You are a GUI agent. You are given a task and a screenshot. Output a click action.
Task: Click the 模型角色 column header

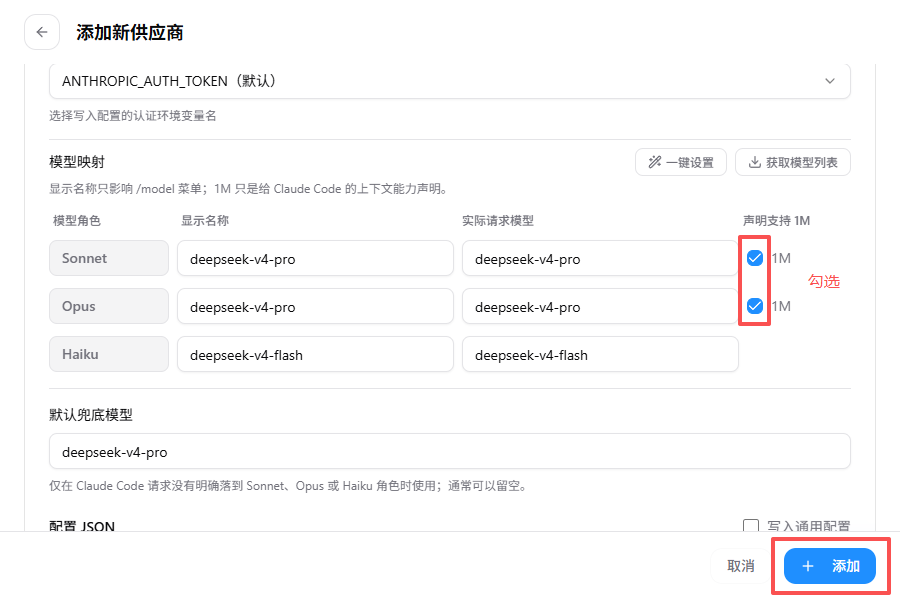[x=77, y=220]
